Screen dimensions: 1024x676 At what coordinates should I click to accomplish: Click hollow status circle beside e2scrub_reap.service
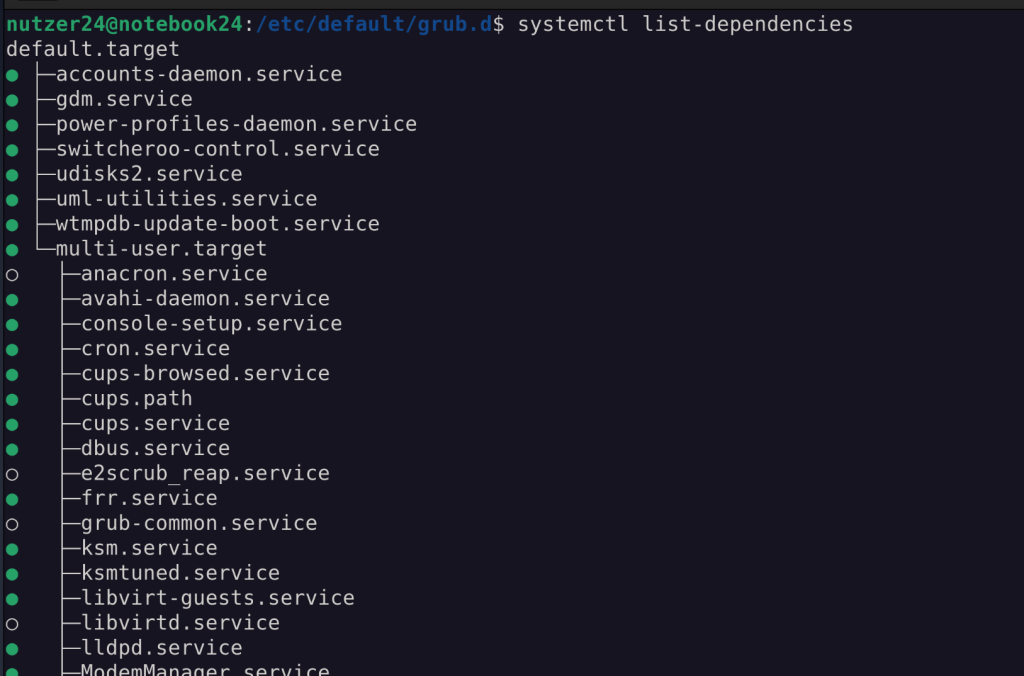pos(12,474)
